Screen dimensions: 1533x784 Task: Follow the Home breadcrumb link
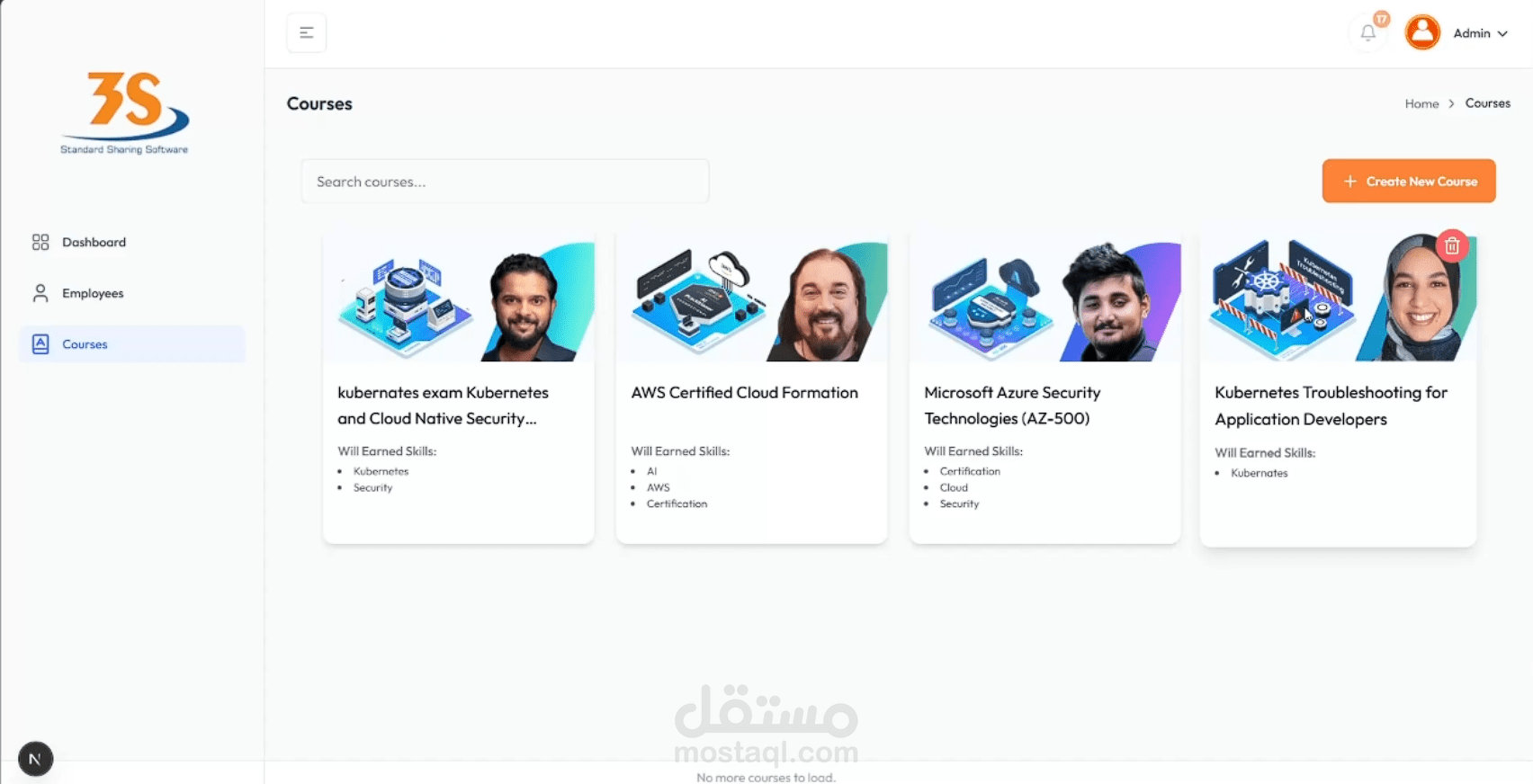click(x=1421, y=103)
